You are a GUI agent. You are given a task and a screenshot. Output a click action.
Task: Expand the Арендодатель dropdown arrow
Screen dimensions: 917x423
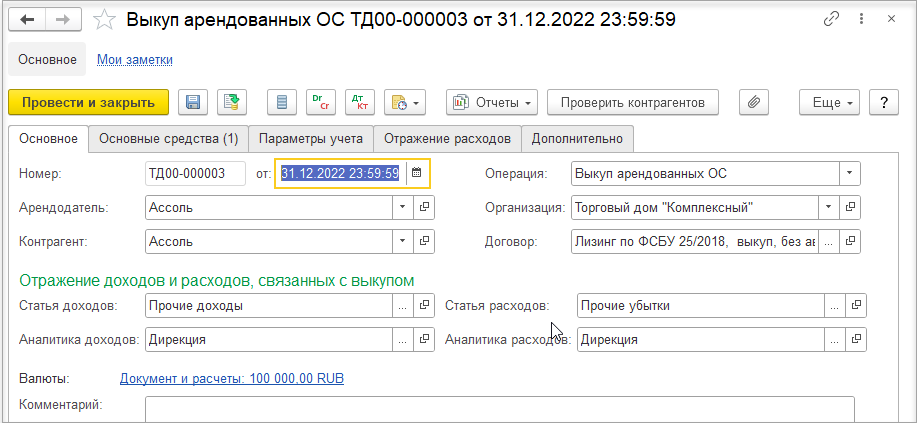pos(402,207)
